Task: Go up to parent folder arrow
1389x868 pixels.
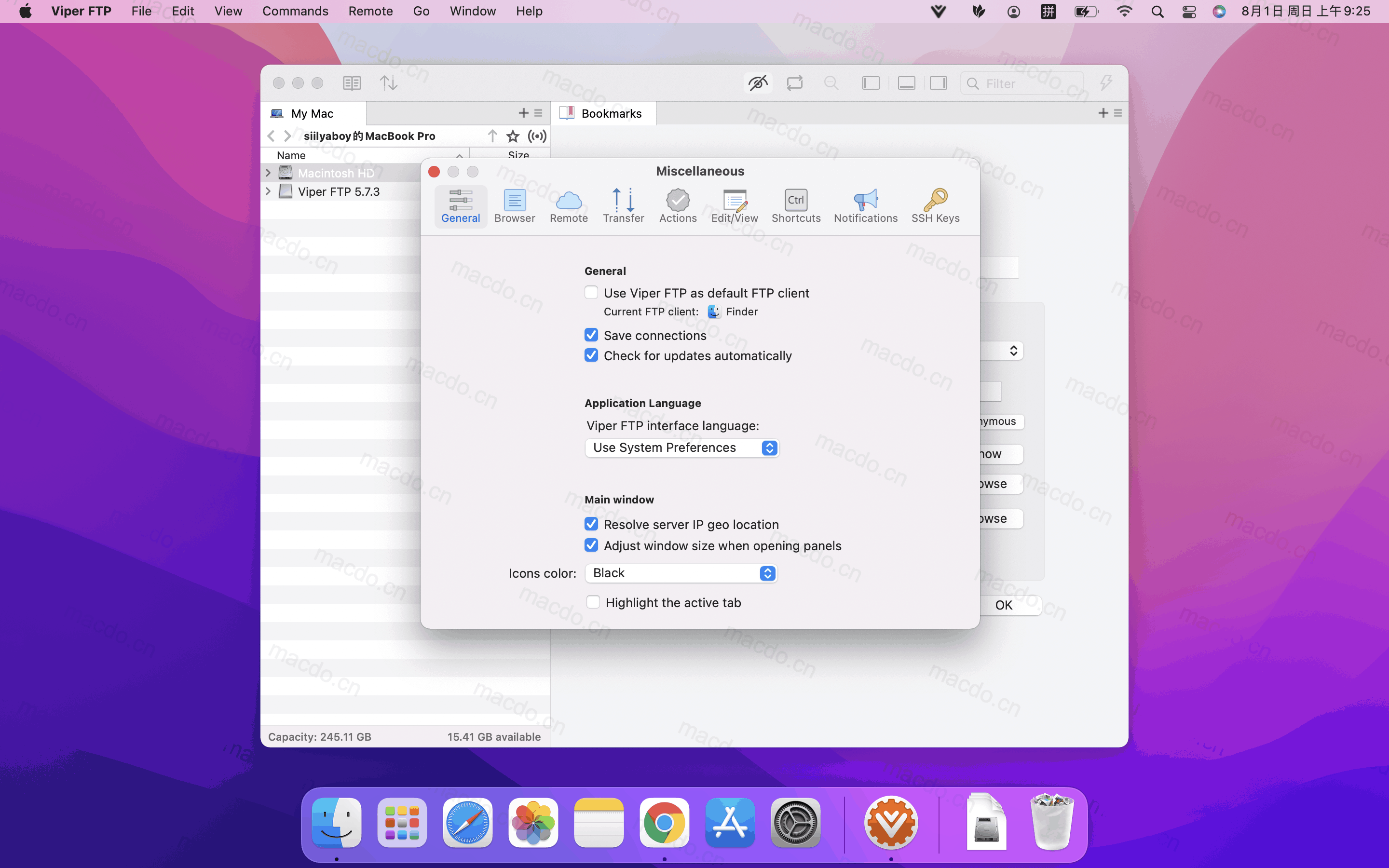Action: tap(492, 136)
